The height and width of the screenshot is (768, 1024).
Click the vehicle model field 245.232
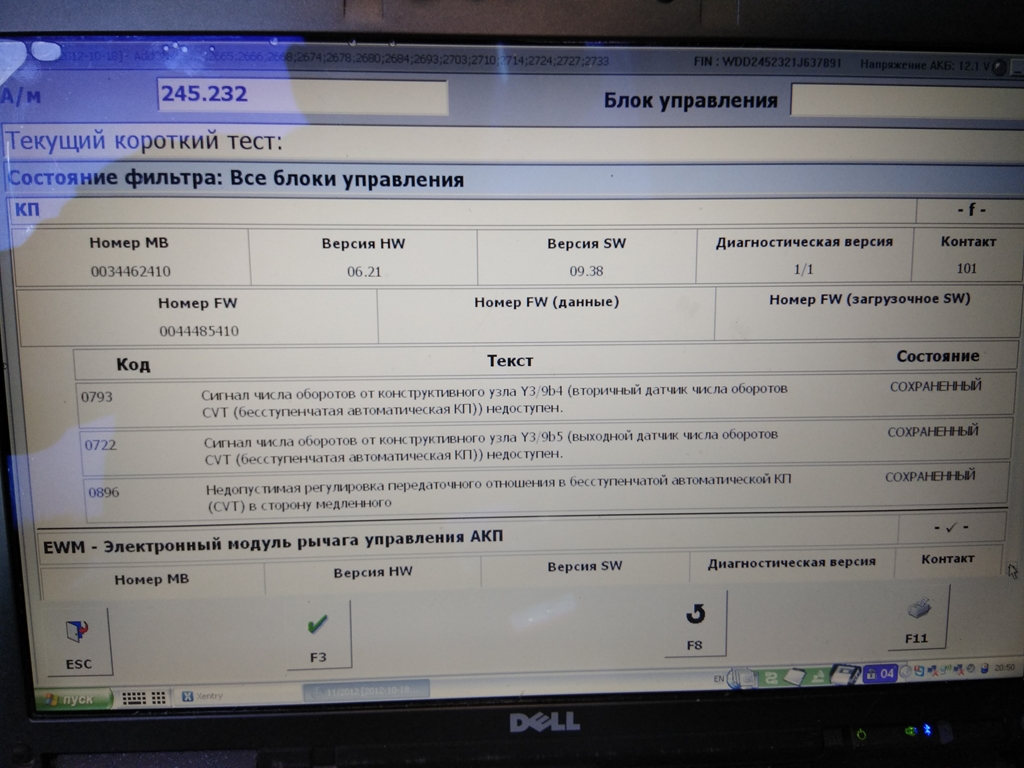(302, 96)
